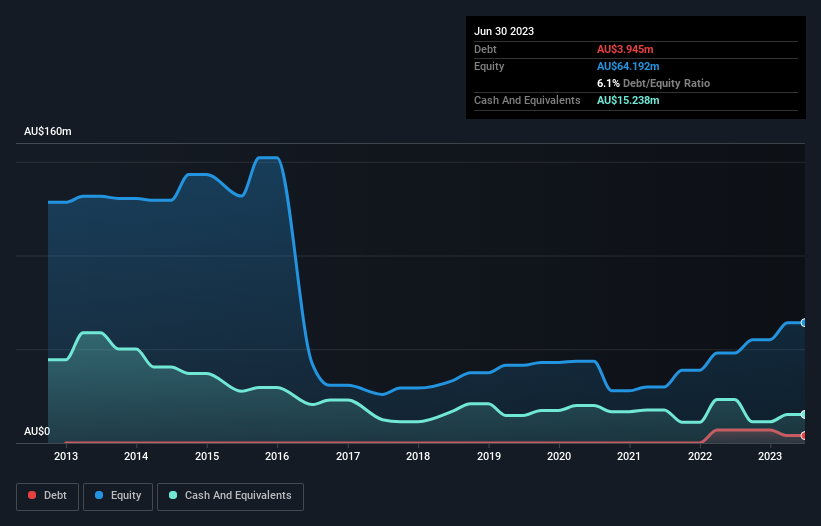Click the teal Cash And Equivalents legend dot
This screenshot has width=821, height=526.
[x=173, y=495]
